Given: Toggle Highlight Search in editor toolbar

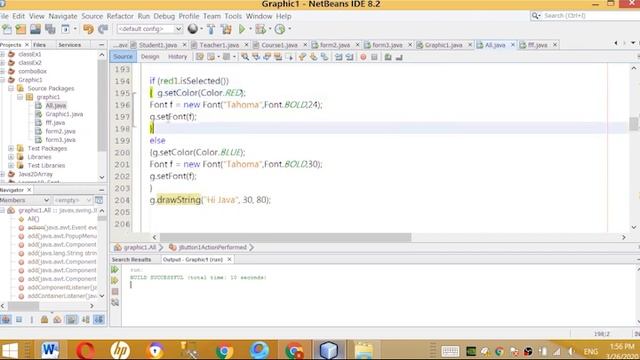Looking at the screenshot, I should (x=278, y=57).
